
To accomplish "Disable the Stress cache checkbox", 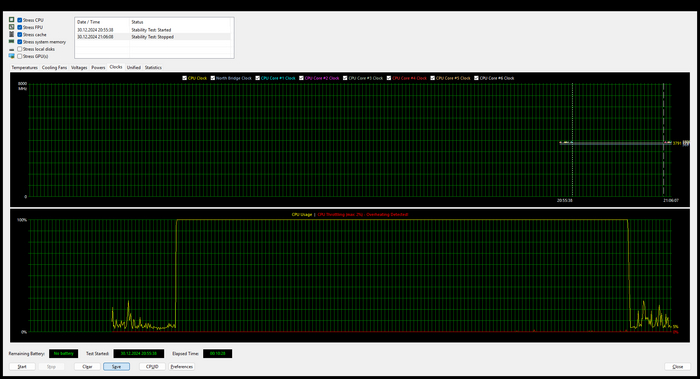I will [20, 34].
